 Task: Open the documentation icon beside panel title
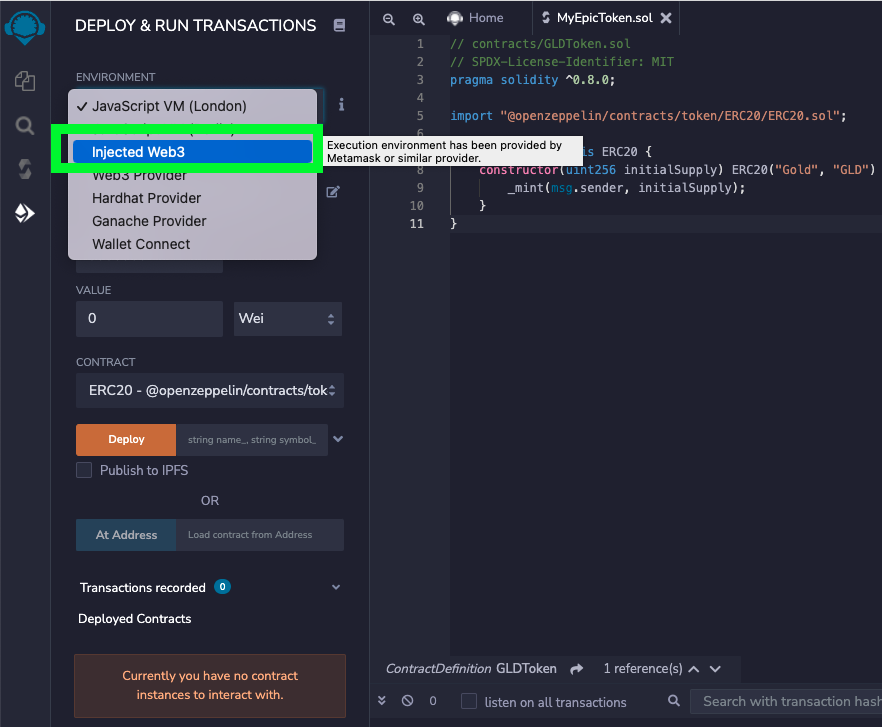339,26
